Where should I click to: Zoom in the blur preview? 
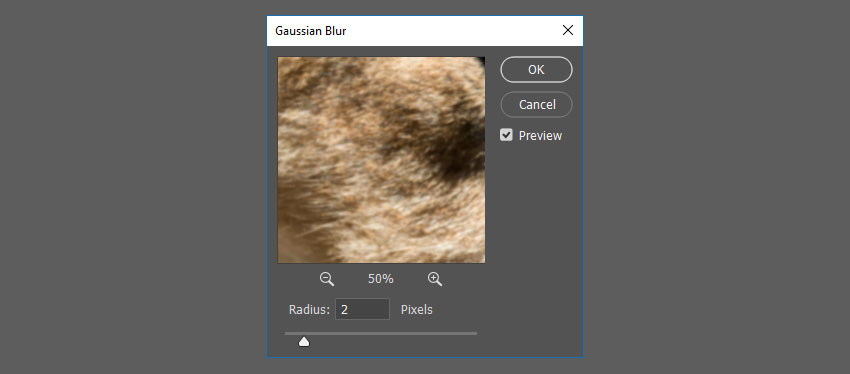coord(435,279)
